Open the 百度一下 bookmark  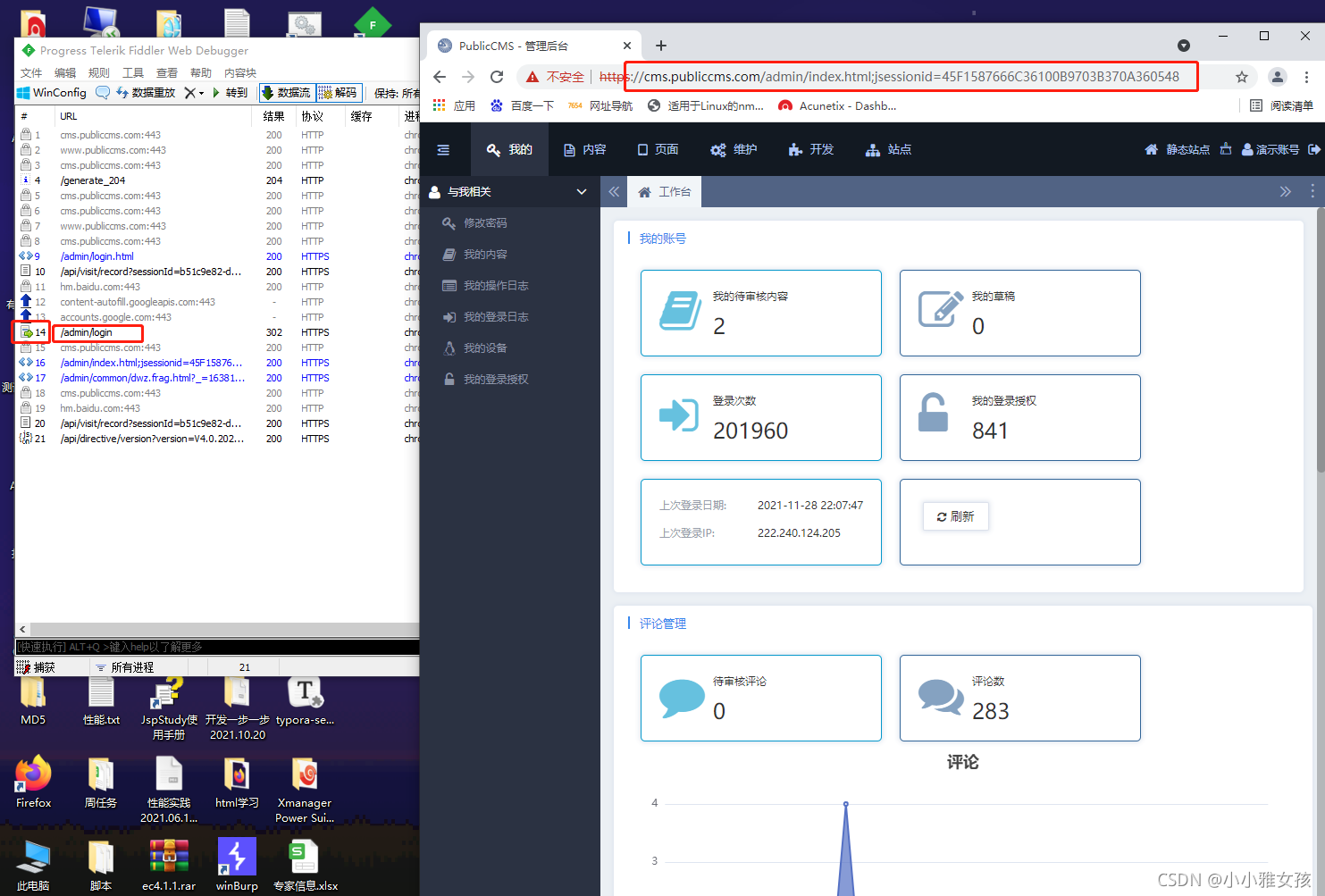[x=522, y=105]
